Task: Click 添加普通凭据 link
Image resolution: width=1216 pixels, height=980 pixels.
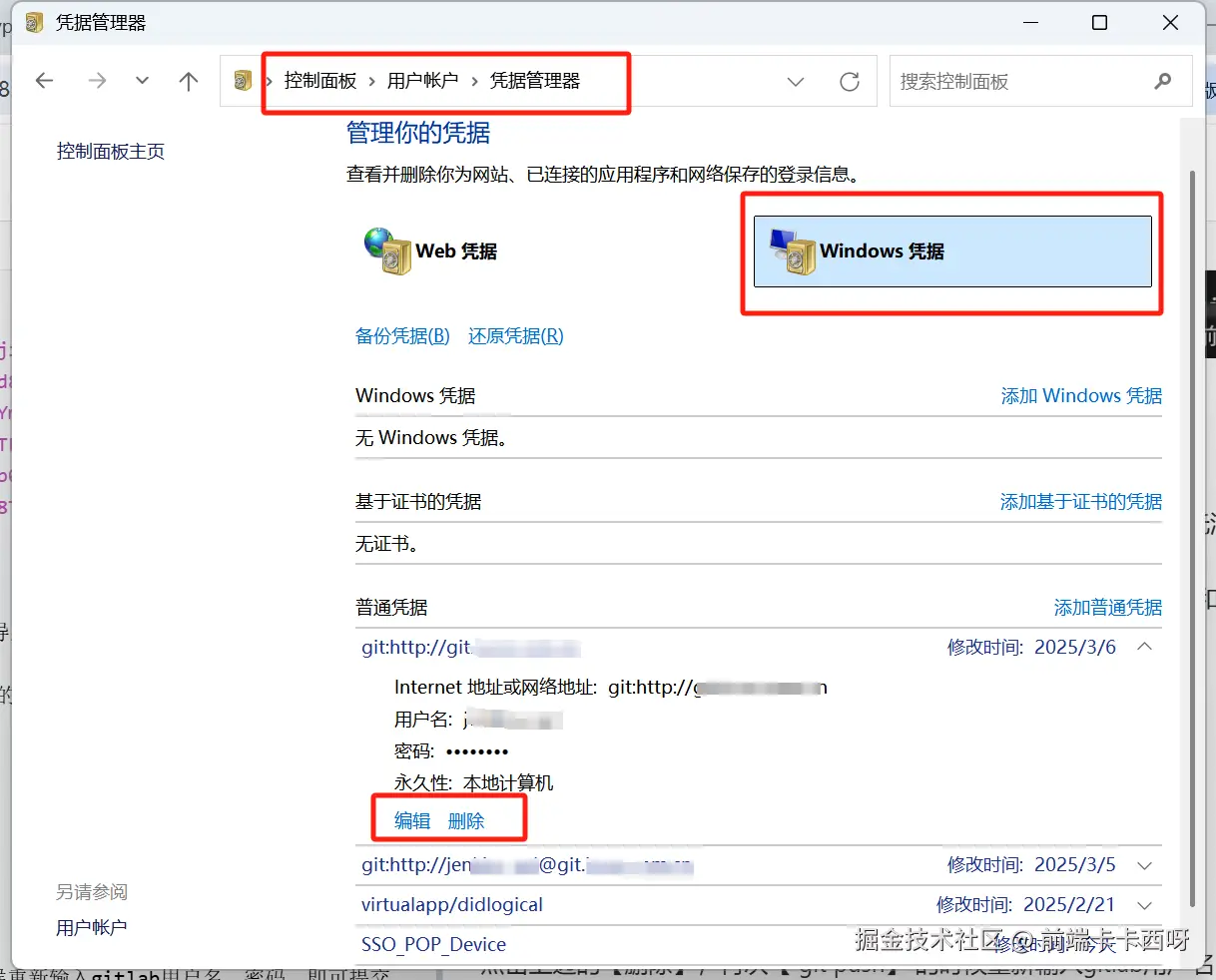Action: [1108, 608]
